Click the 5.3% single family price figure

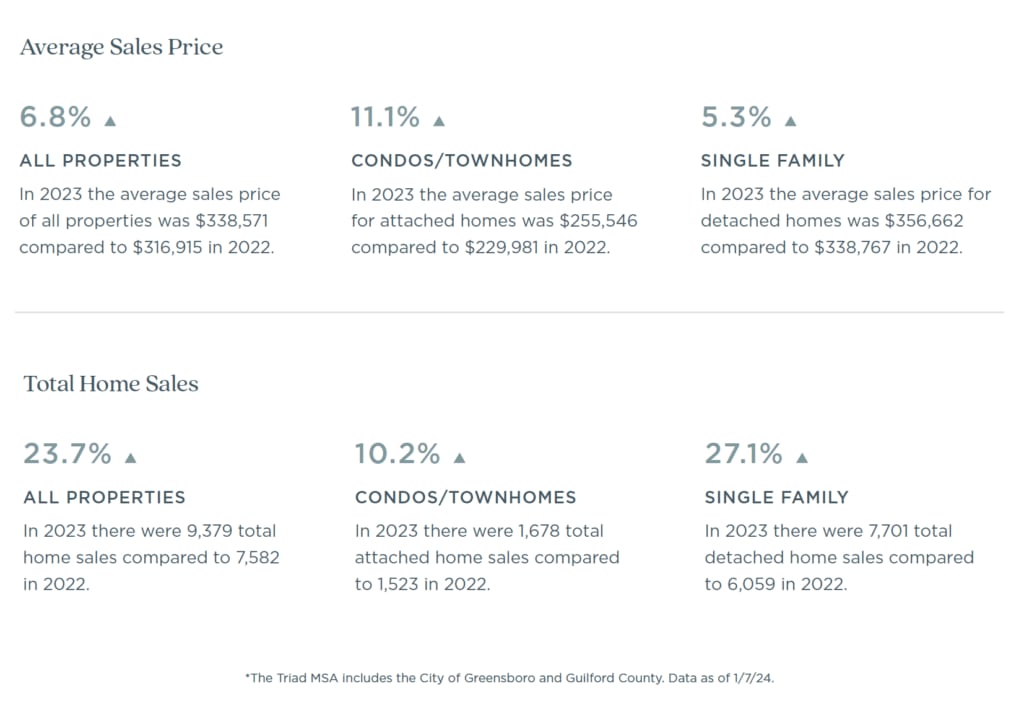point(736,117)
